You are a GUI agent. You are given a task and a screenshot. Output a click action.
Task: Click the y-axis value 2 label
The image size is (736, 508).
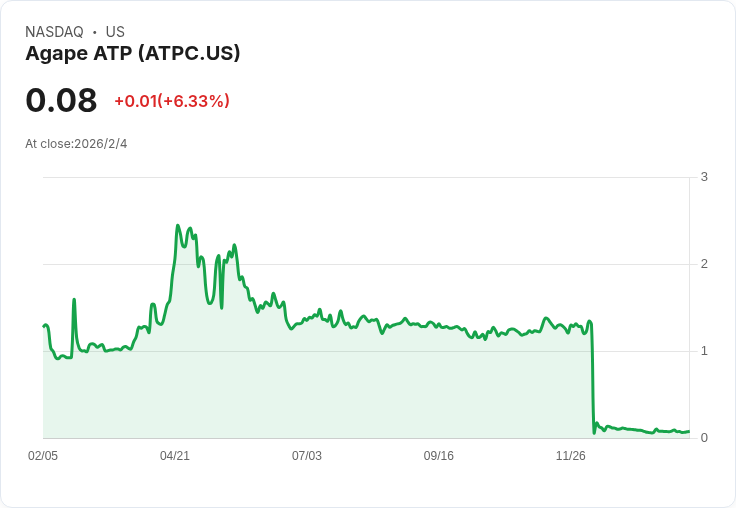point(704,264)
